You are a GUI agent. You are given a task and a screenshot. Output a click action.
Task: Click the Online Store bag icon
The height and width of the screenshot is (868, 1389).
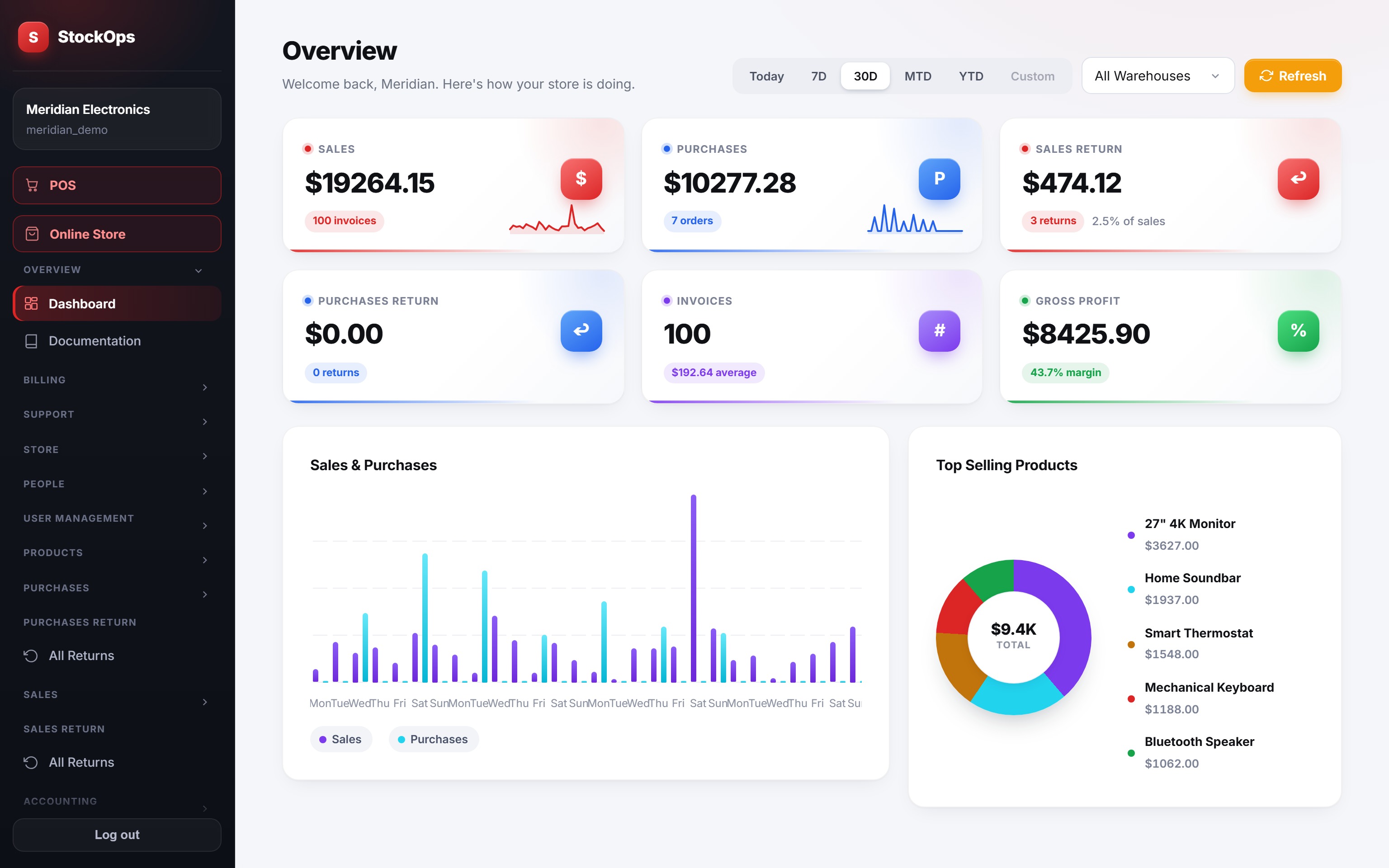(x=32, y=234)
